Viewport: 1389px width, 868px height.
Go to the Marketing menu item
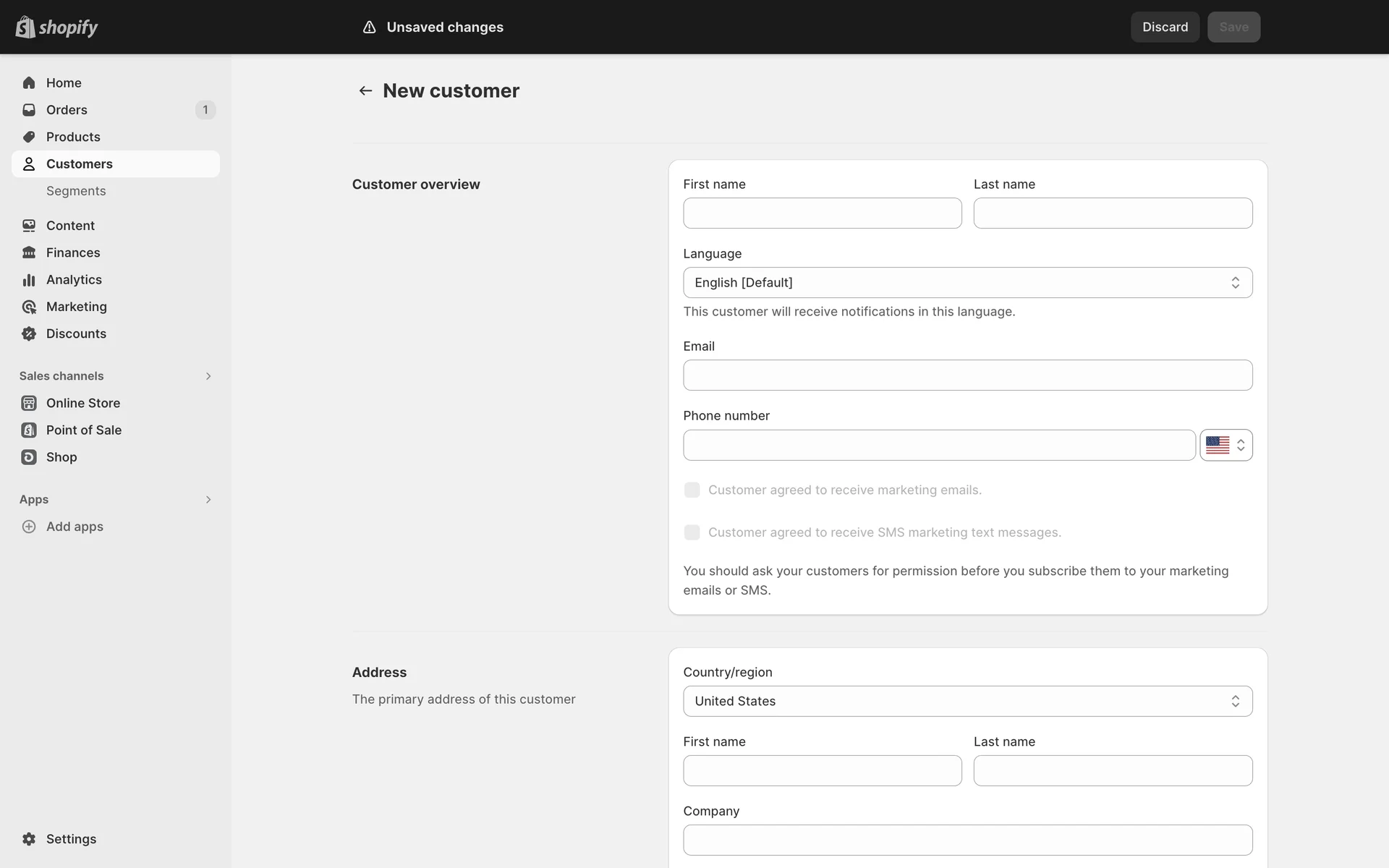pos(76,307)
